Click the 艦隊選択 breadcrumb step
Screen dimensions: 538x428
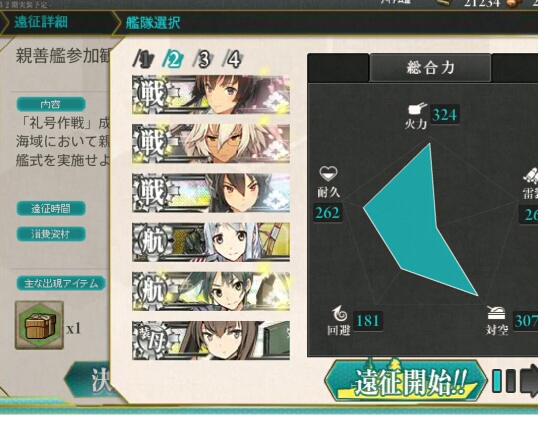[153, 23]
